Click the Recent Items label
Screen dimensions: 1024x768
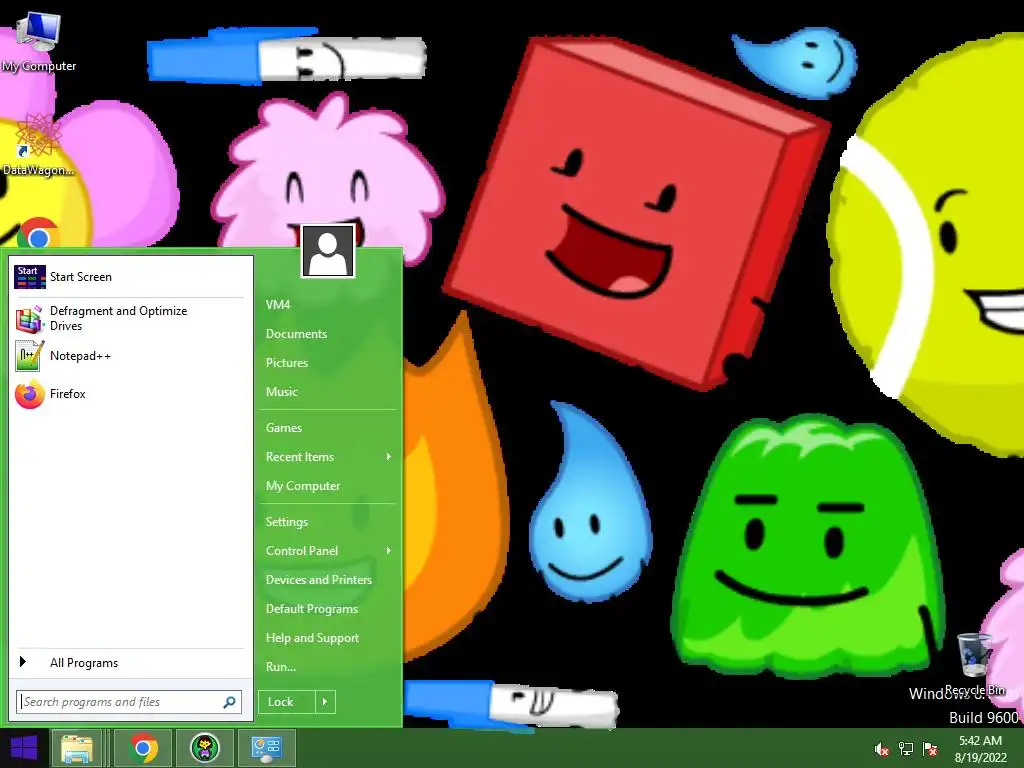click(x=300, y=457)
